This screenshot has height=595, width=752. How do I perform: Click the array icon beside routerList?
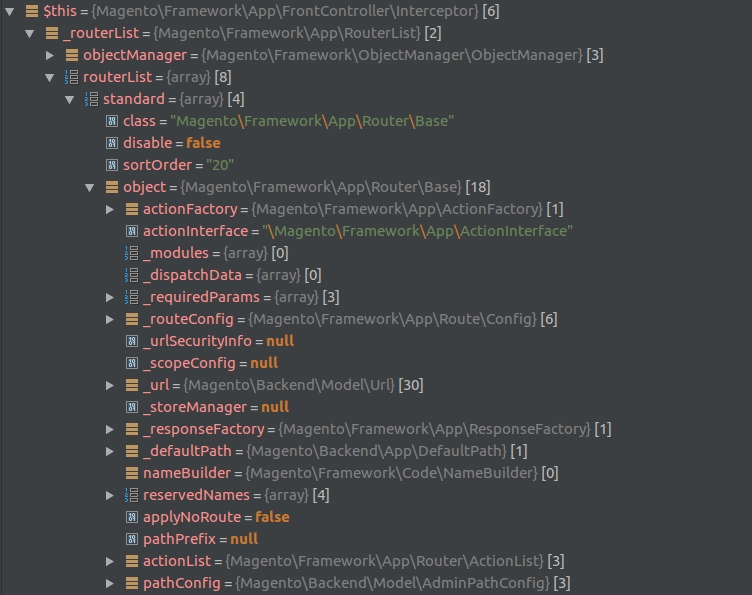(71, 77)
